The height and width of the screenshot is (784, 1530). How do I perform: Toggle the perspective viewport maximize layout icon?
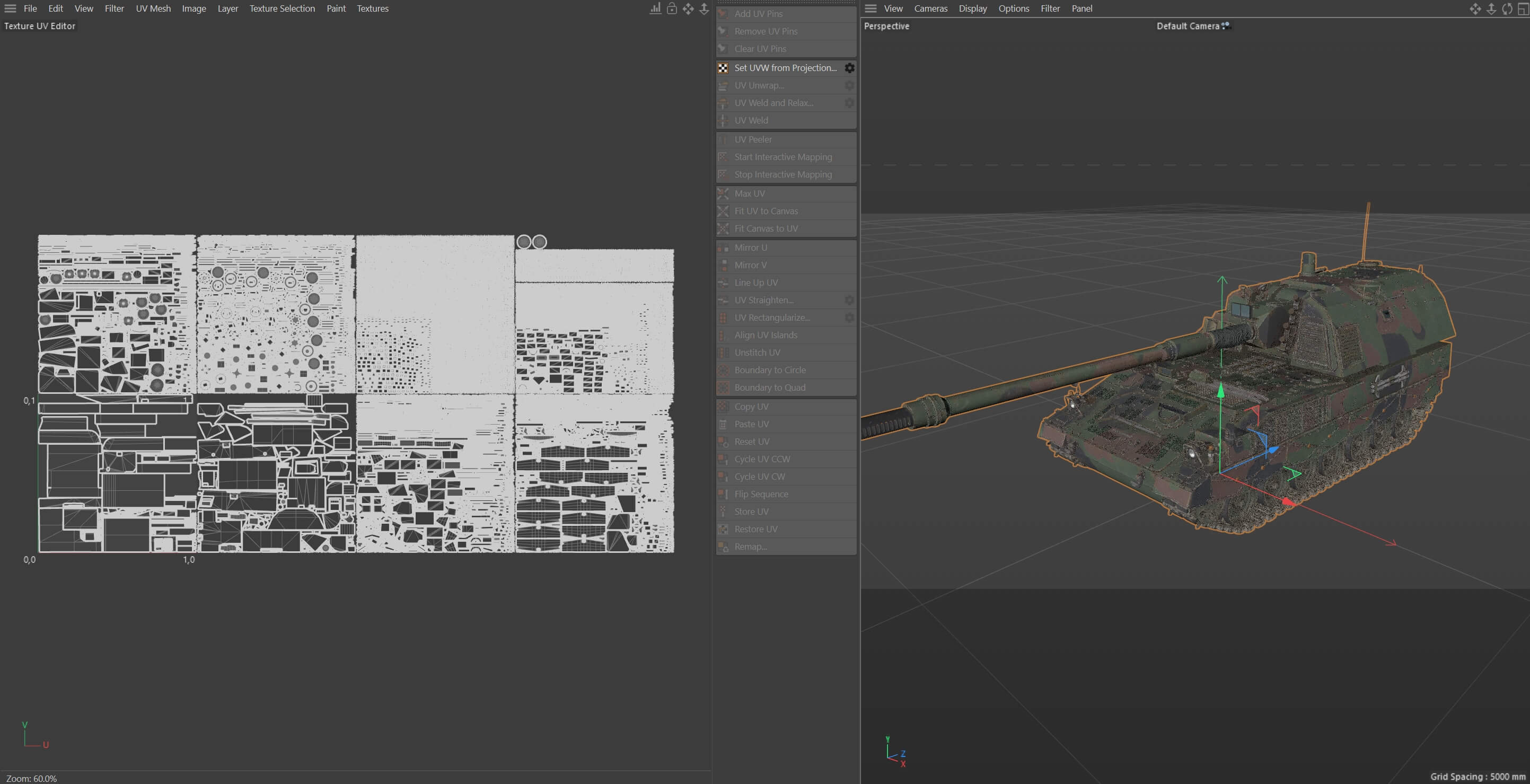(x=1523, y=8)
